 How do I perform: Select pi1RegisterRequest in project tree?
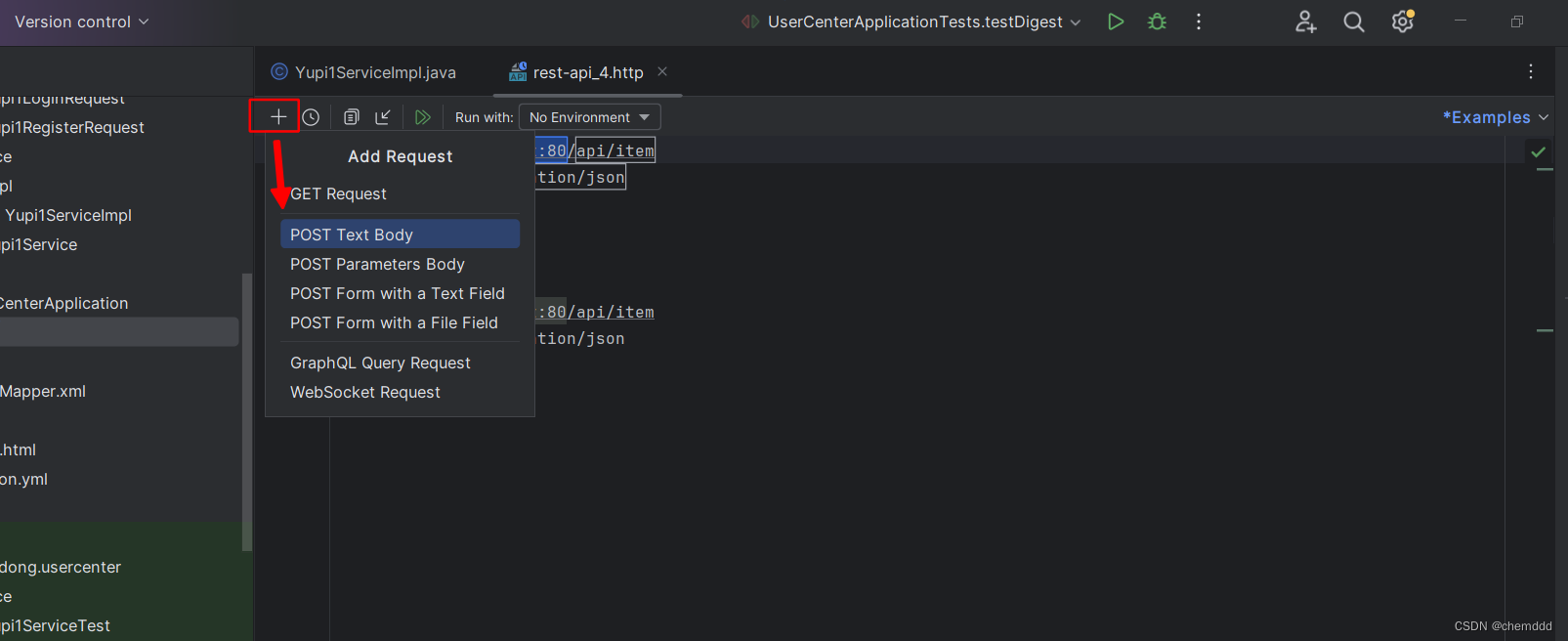point(72,127)
